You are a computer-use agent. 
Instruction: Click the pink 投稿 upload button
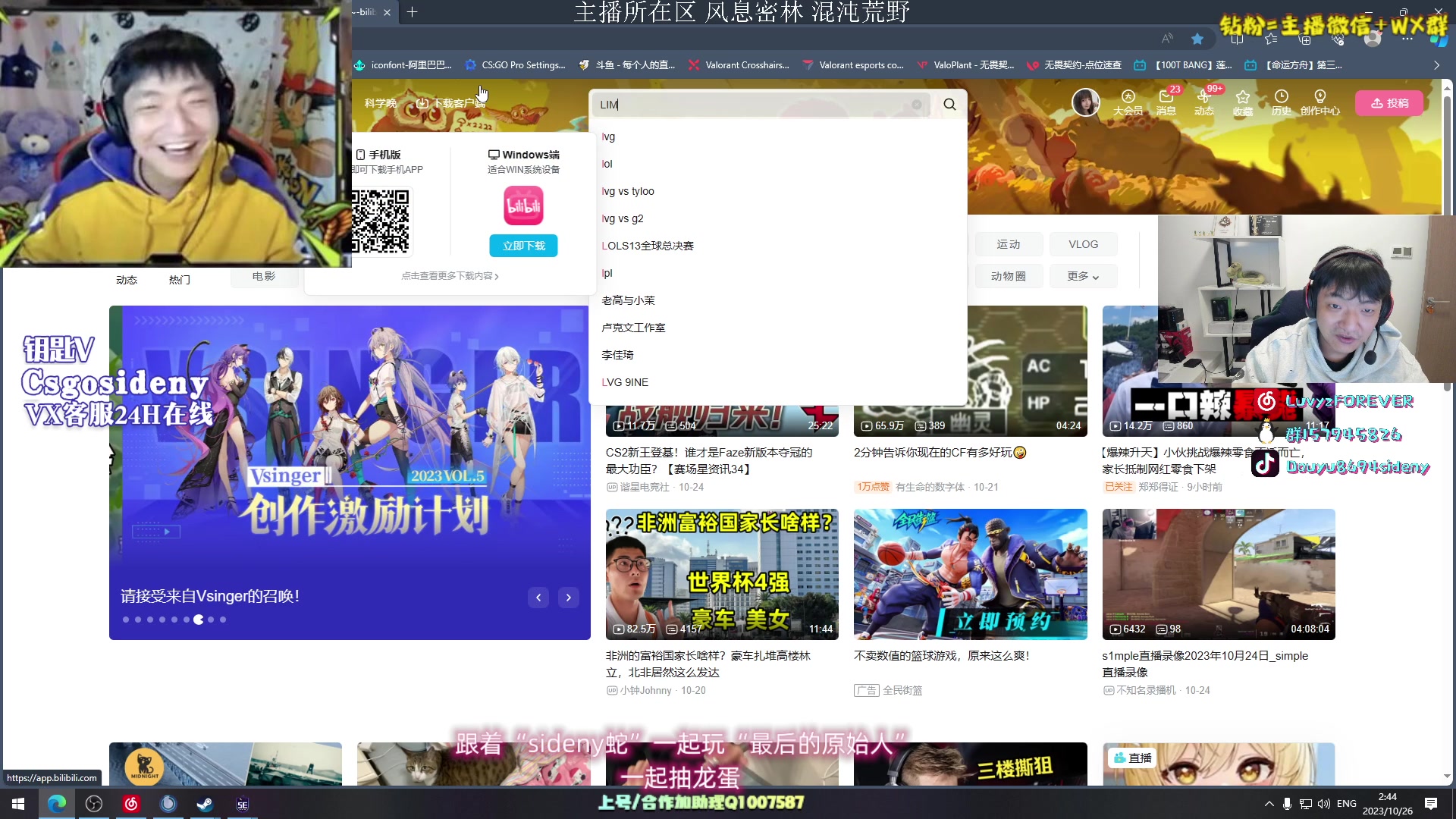[1390, 103]
